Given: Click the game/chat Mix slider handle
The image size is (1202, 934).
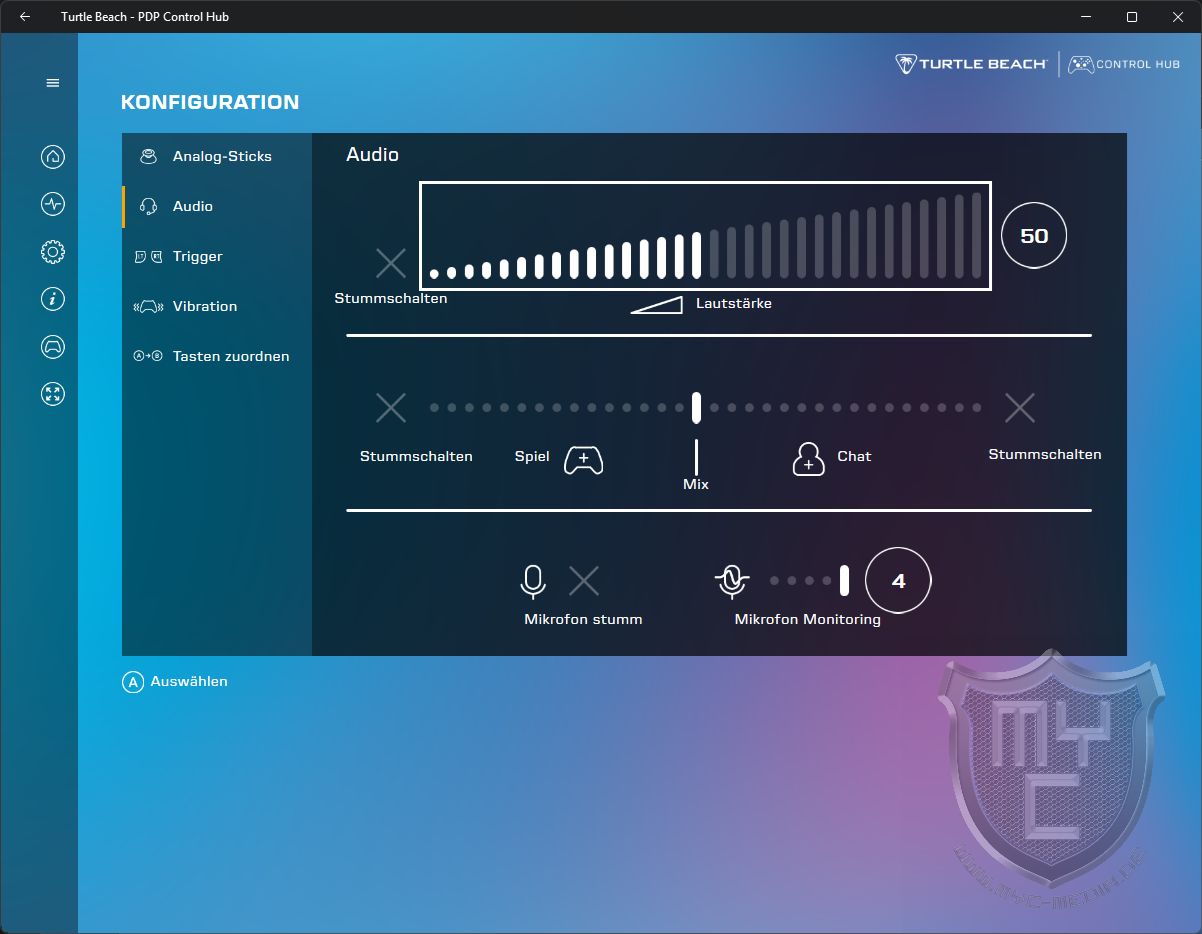Looking at the screenshot, I should (696, 408).
